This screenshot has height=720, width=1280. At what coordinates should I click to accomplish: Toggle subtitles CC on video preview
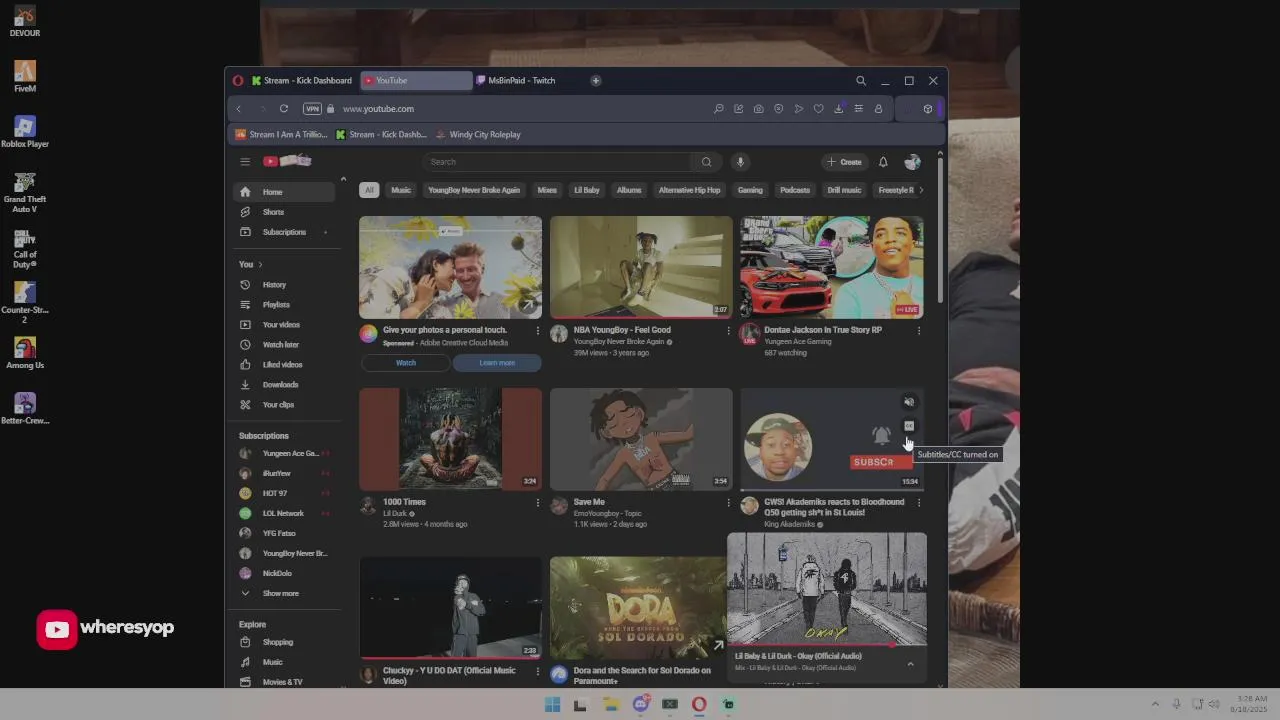pyautogui.click(x=909, y=426)
